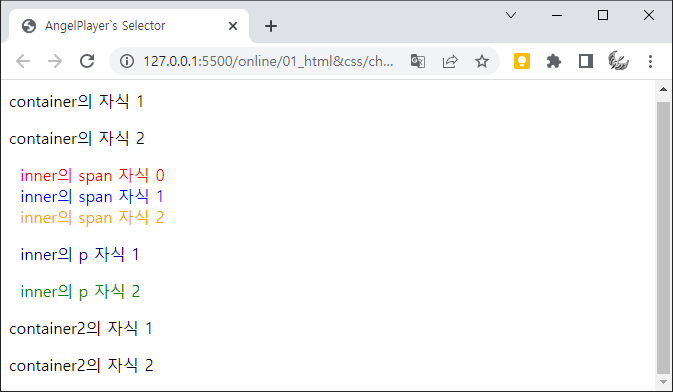View site information via the info icon
The height and width of the screenshot is (392, 673).
point(127,61)
